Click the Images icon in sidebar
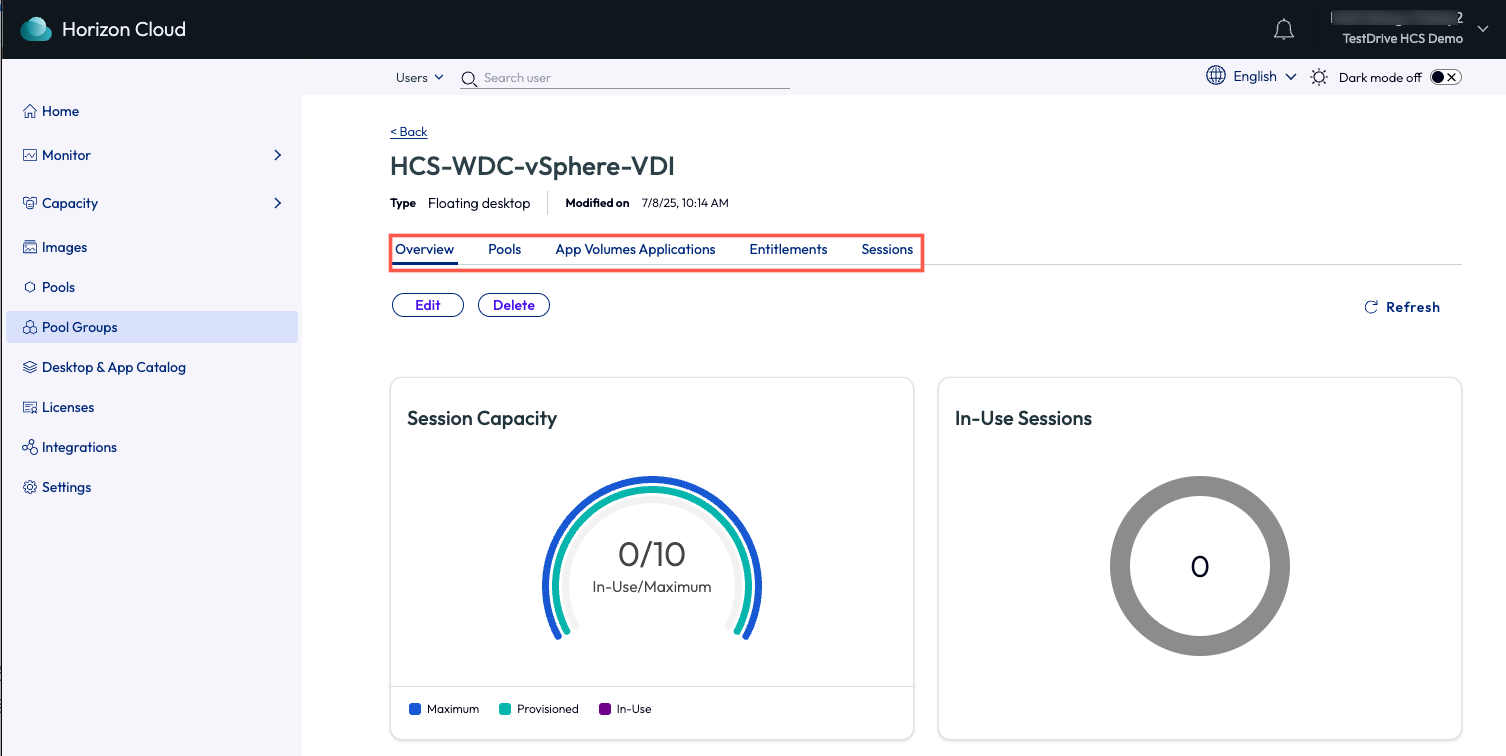Screen dimensions: 1506x756 point(30,247)
